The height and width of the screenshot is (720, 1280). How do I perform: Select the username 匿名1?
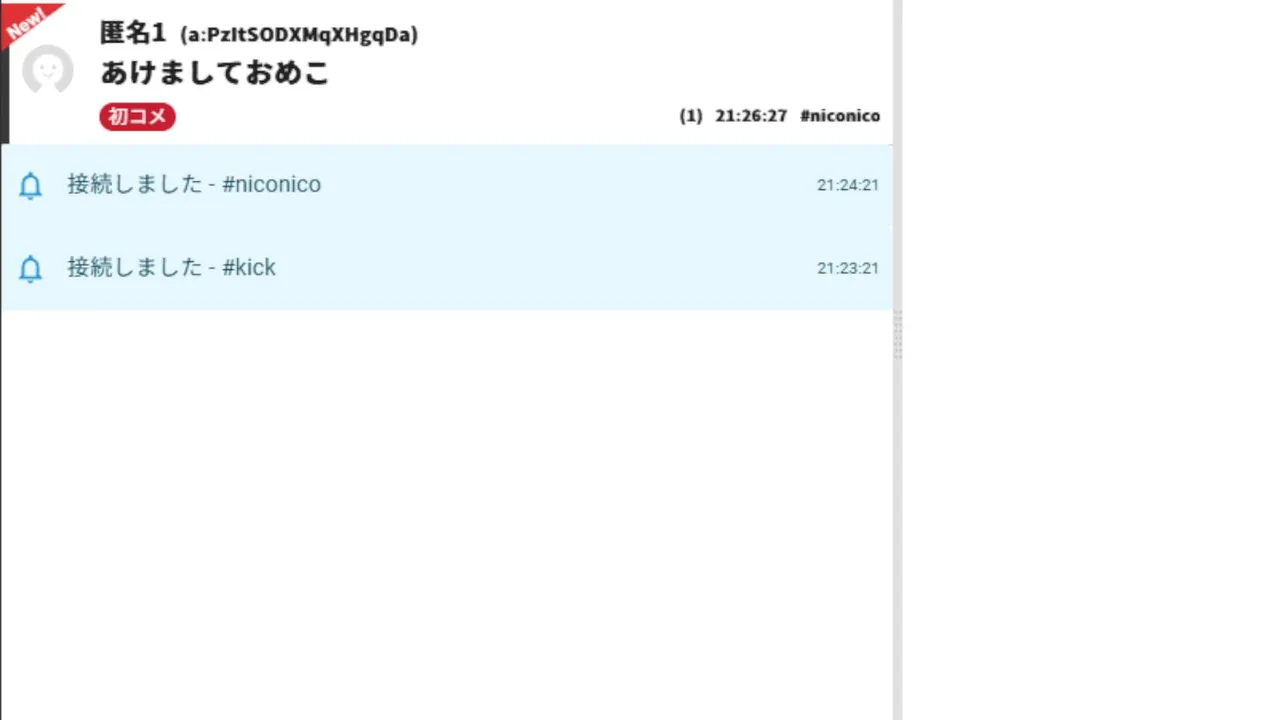pyautogui.click(x=133, y=33)
